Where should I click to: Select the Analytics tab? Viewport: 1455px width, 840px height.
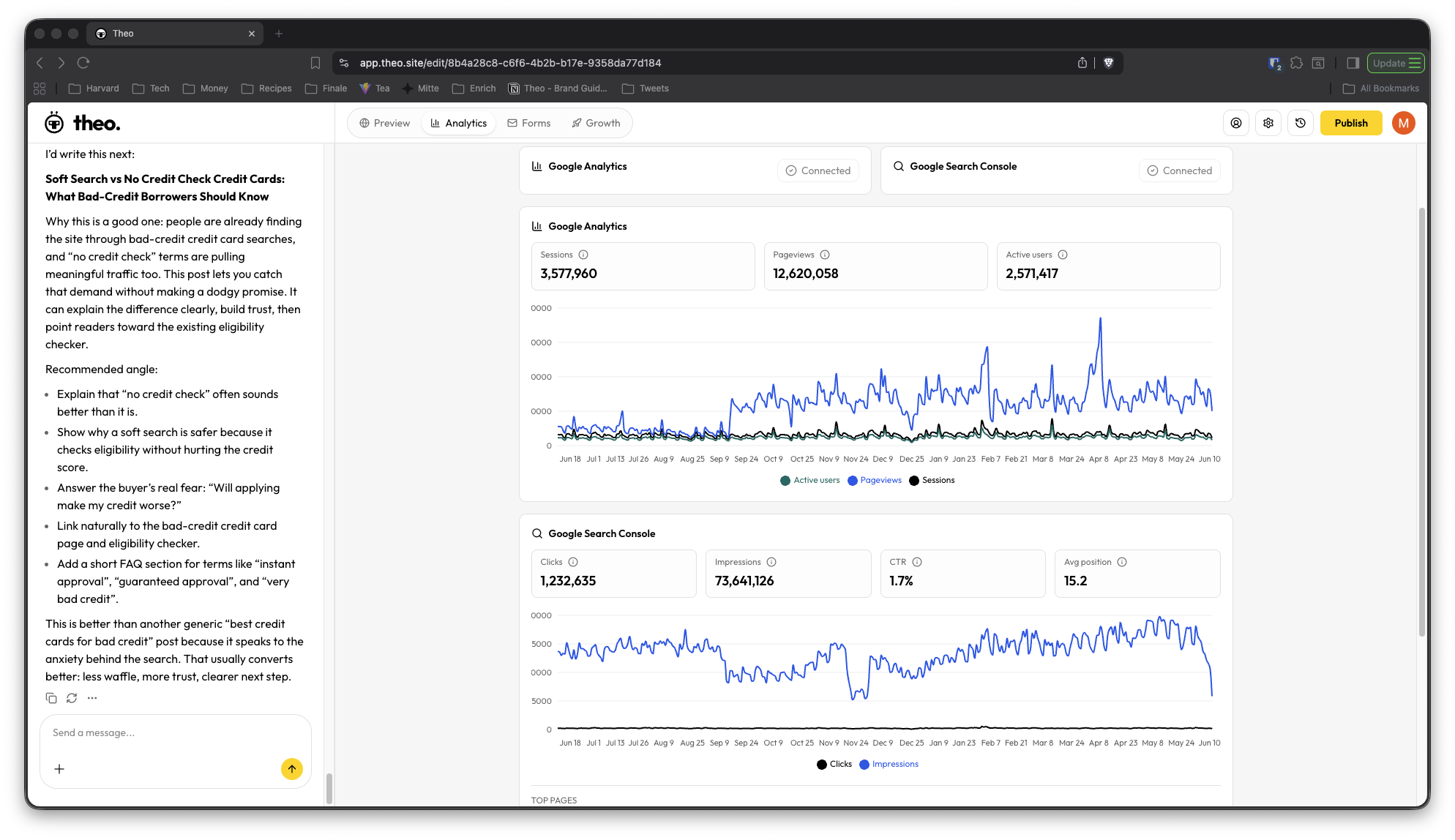pyautogui.click(x=459, y=123)
